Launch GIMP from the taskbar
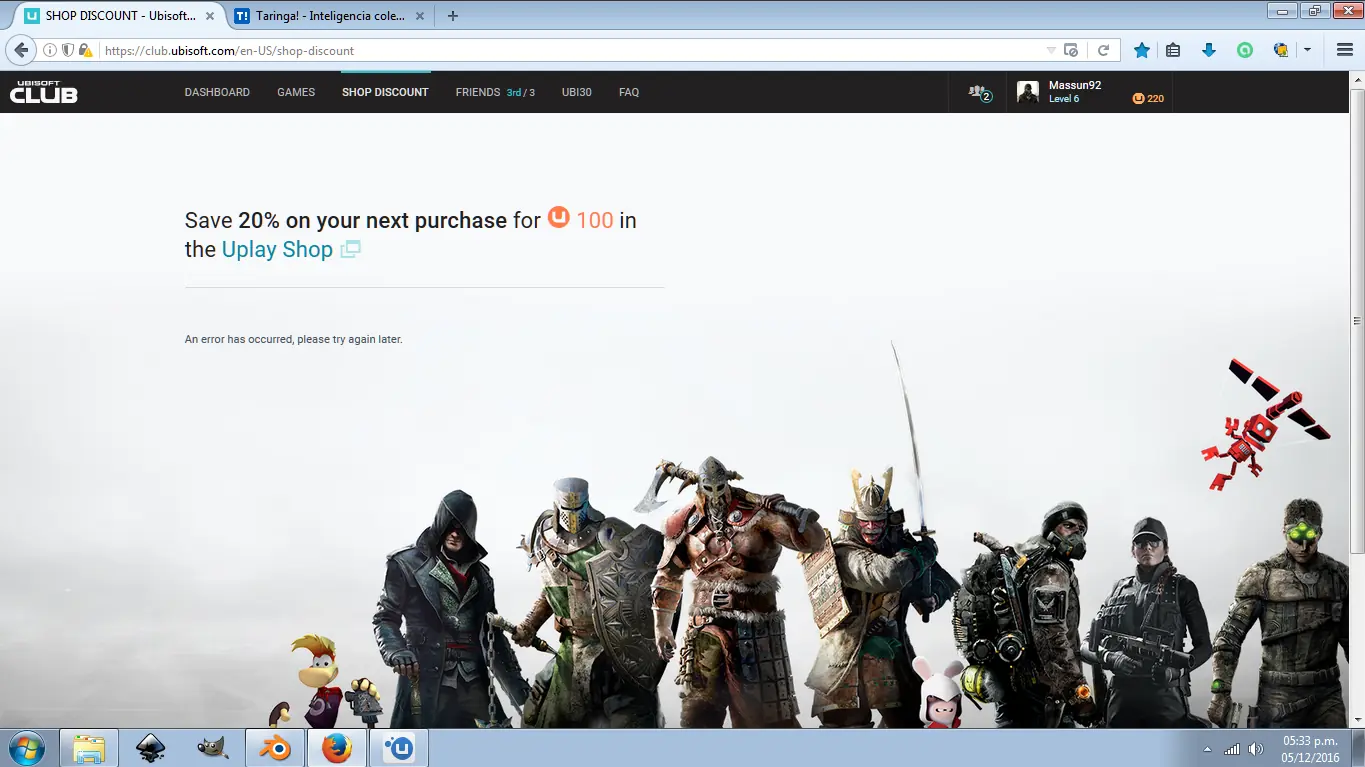 [212, 748]
